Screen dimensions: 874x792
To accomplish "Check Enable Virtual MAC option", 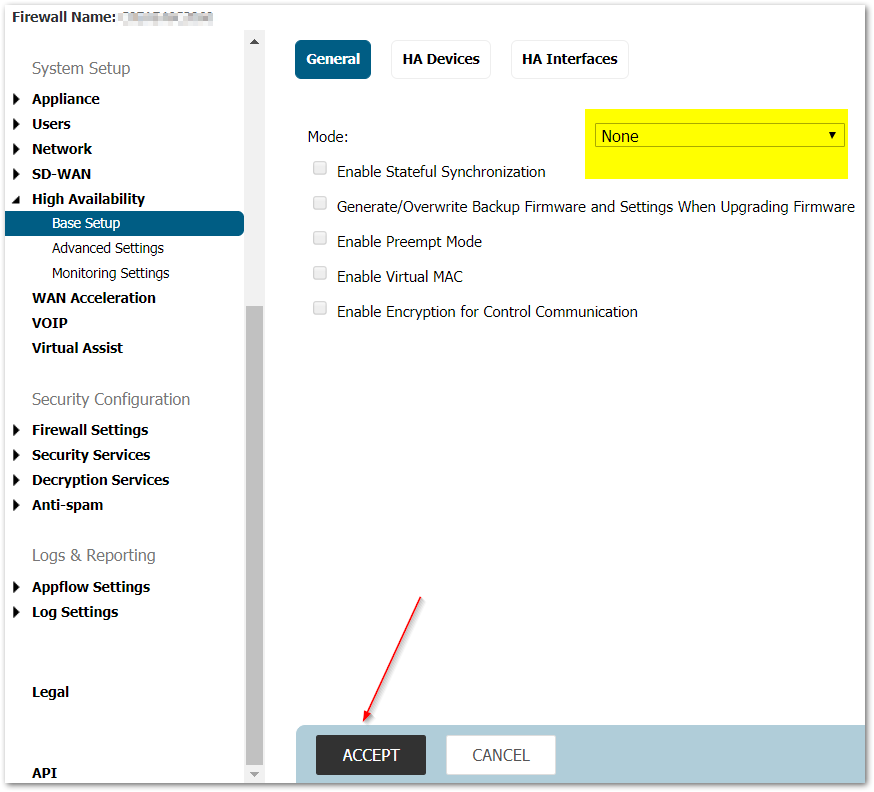I will [320, 273].
